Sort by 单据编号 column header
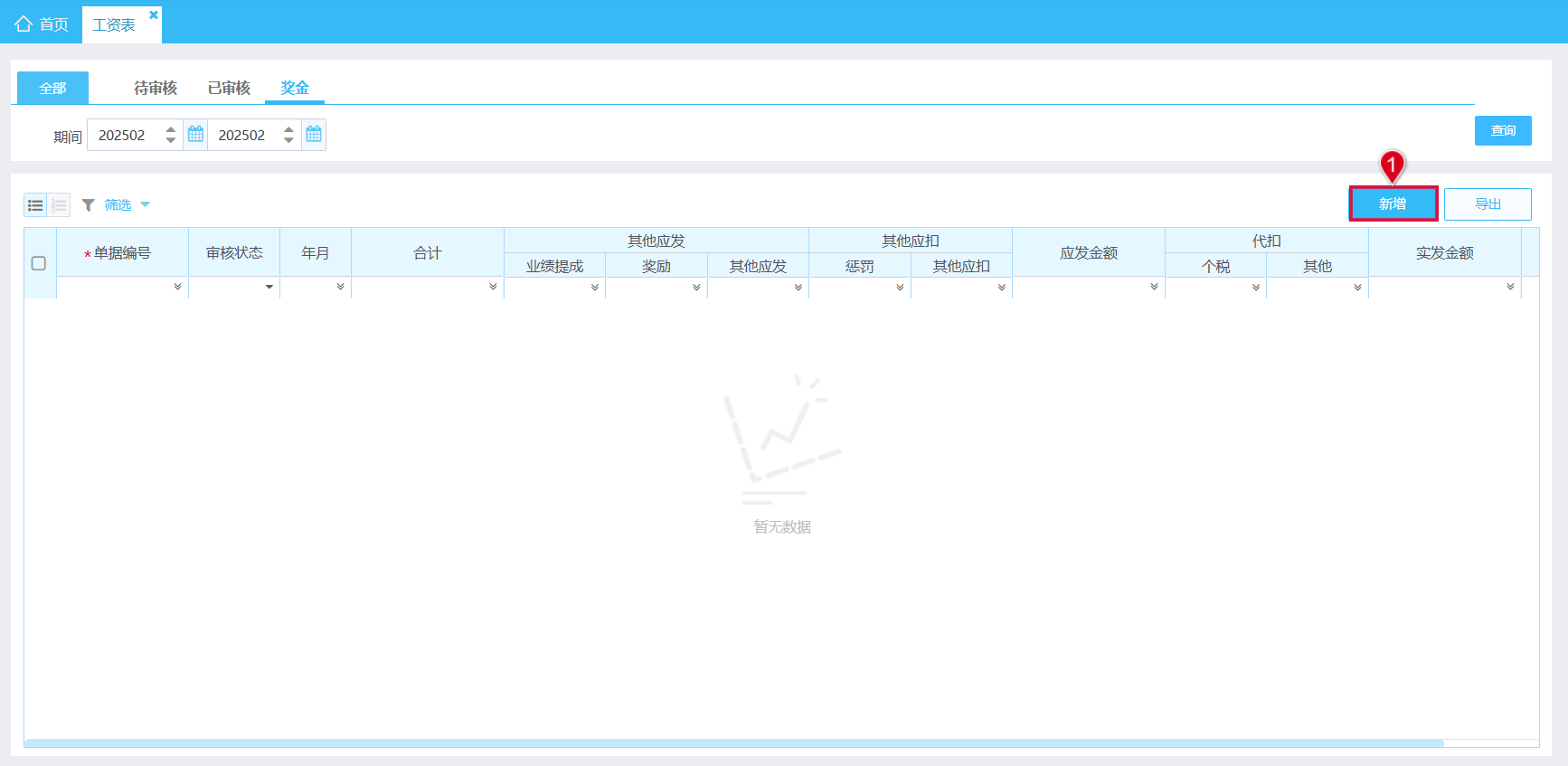This screenshot has height=766, width=1568. point(123,253)
